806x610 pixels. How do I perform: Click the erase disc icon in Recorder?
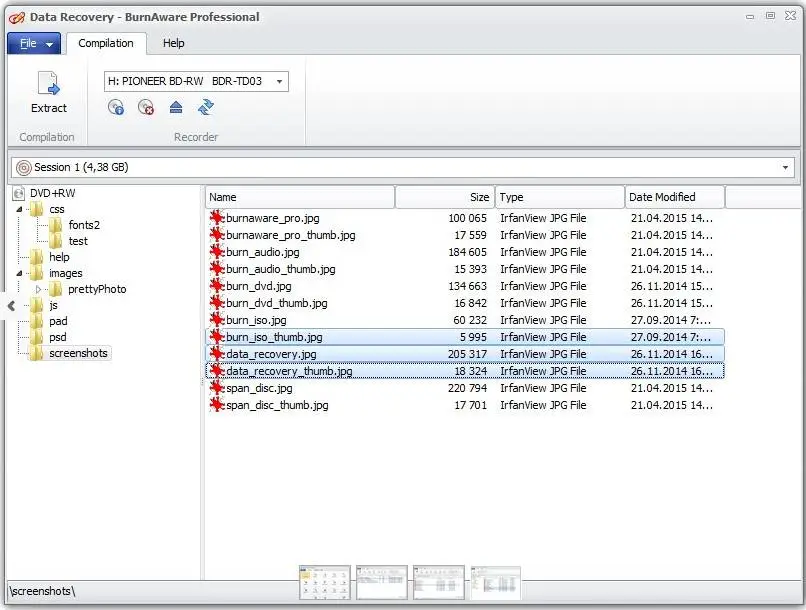pos(146,107)
